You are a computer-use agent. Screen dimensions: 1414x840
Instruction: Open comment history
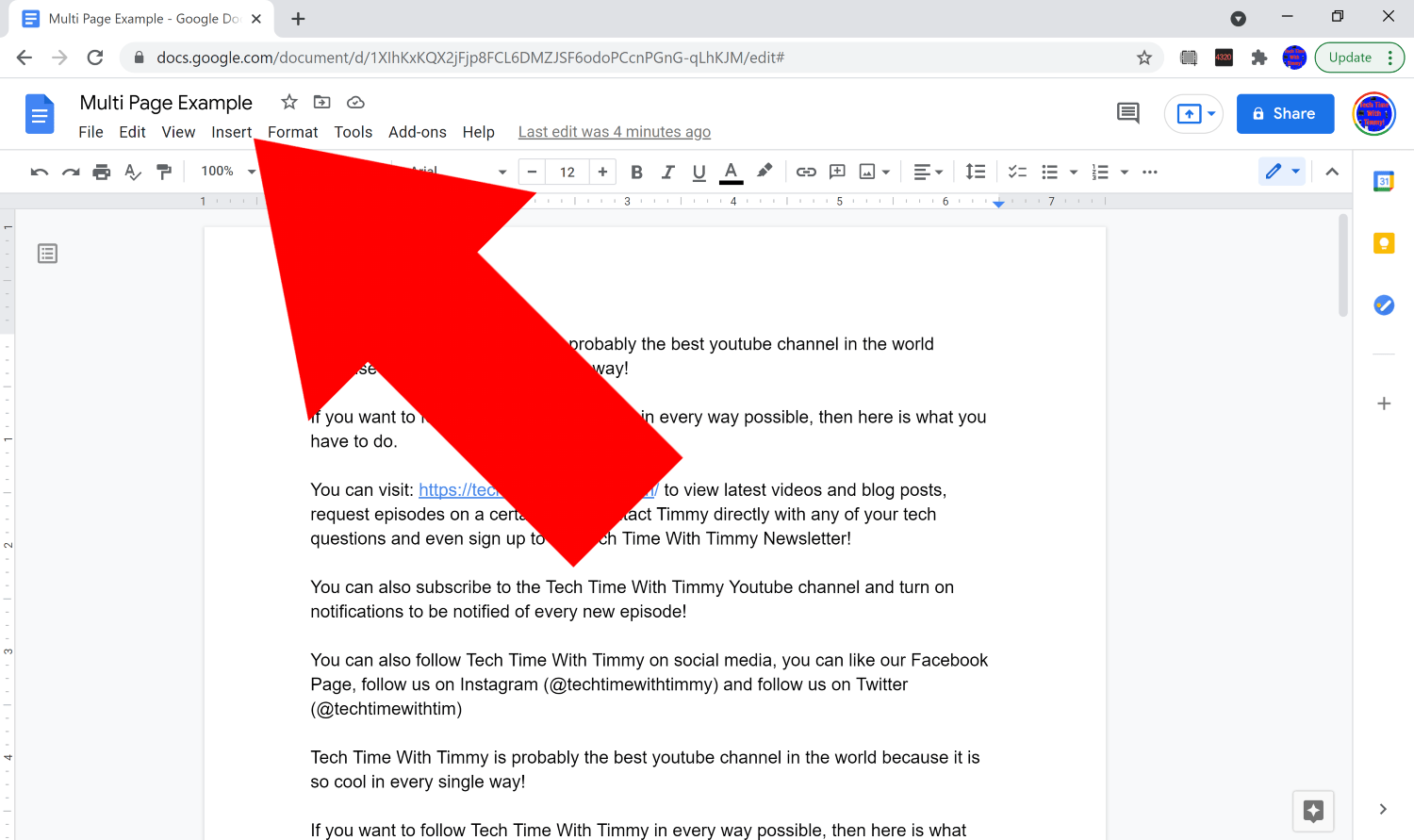(1128, 113)
